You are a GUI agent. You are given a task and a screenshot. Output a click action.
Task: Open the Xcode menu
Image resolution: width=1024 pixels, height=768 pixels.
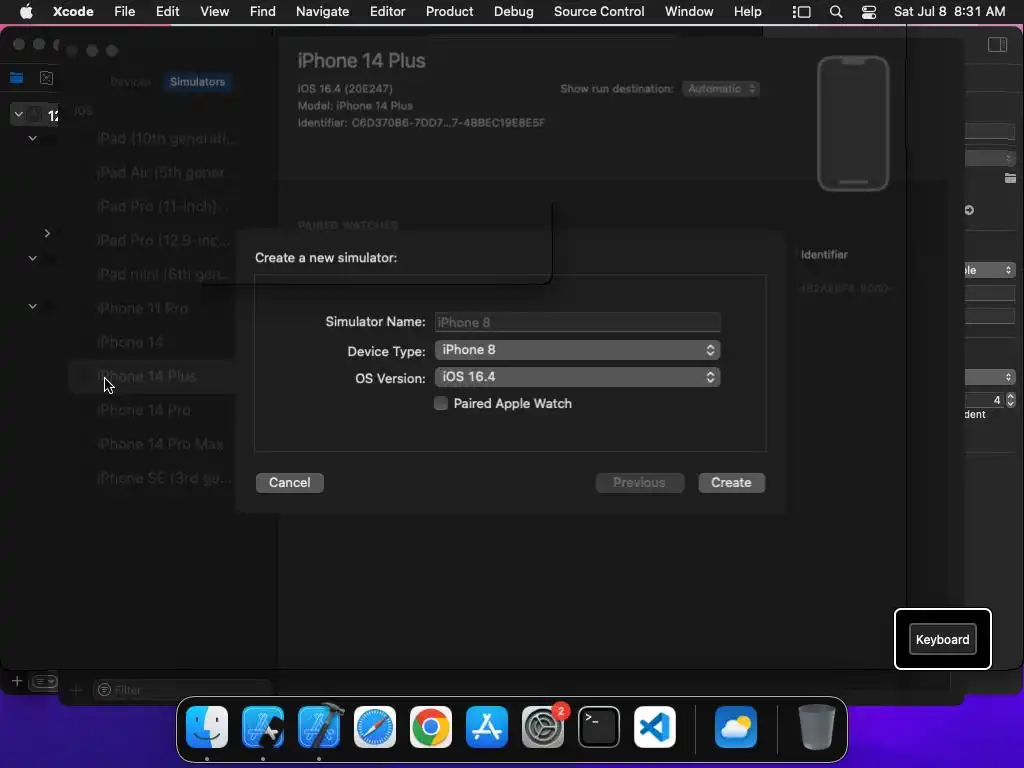pos(73,11)
